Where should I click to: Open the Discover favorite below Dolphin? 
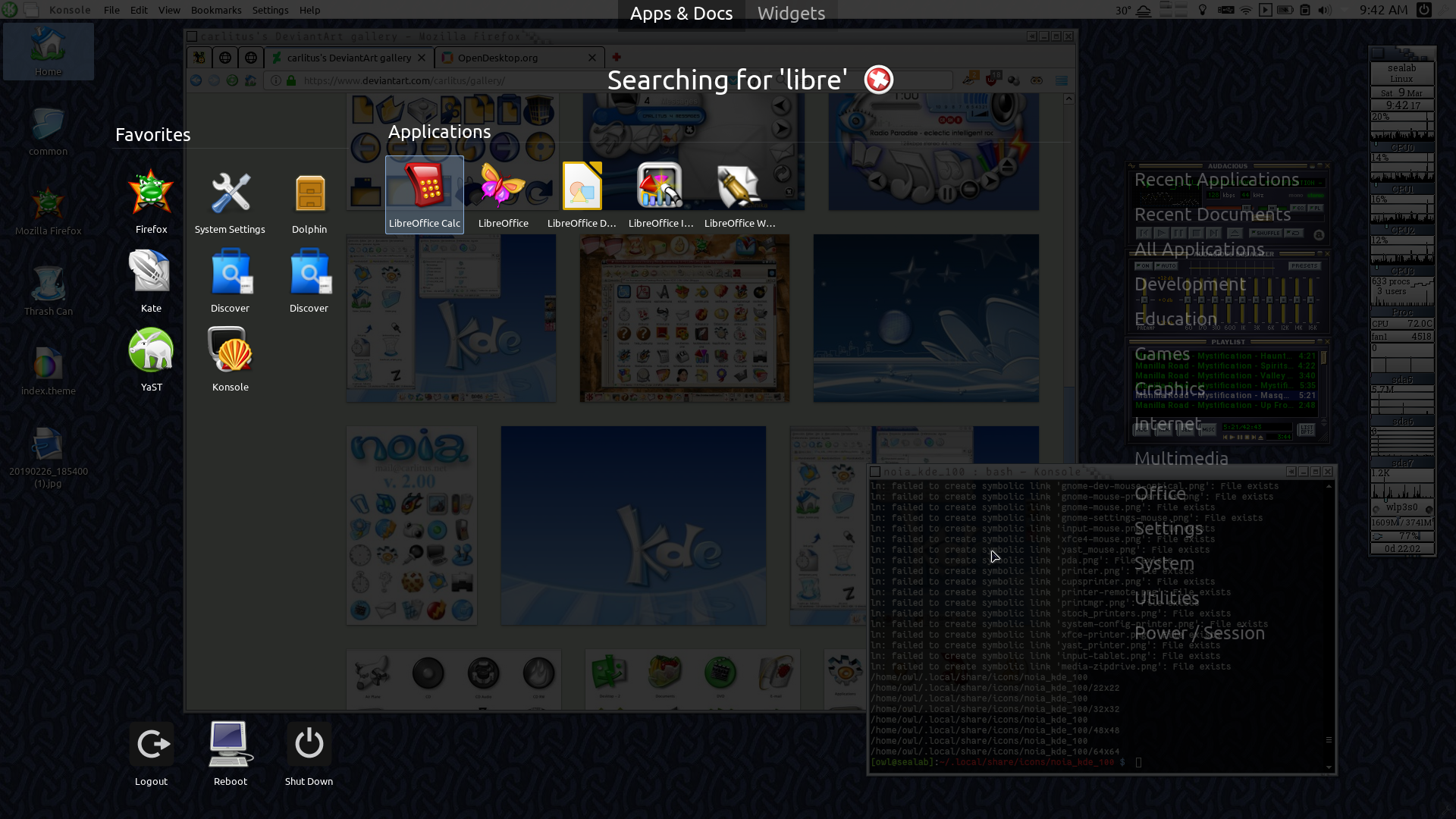pos(309,281)
